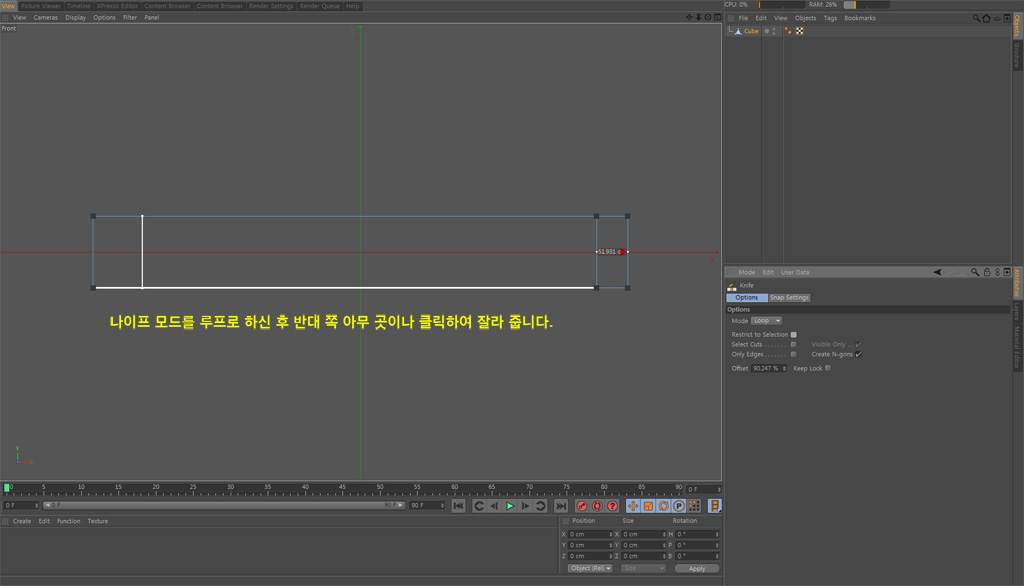Switch to the Snap Settings tab
This screenshot has width=1024, height=586.
789,298
